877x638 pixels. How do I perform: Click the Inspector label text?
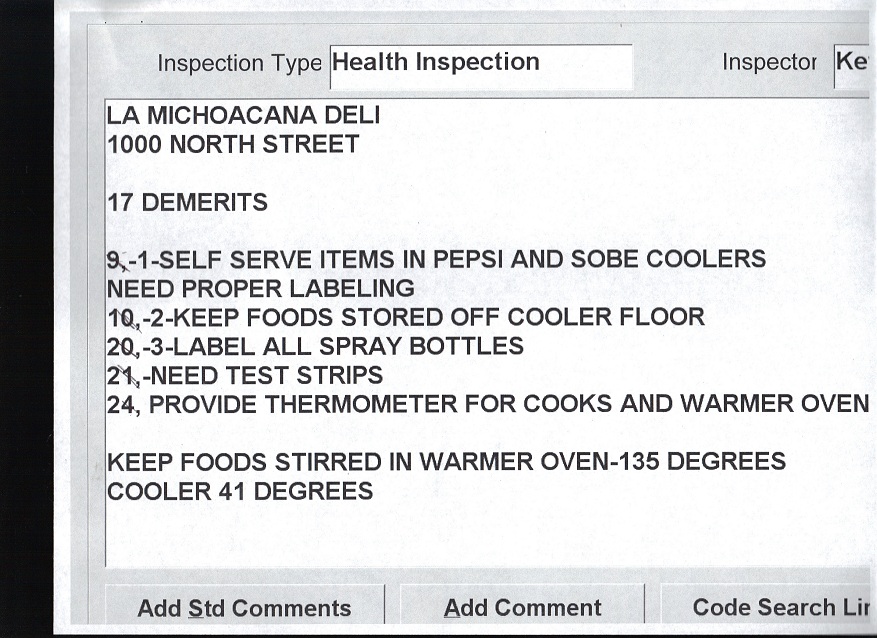click(769, 63)
